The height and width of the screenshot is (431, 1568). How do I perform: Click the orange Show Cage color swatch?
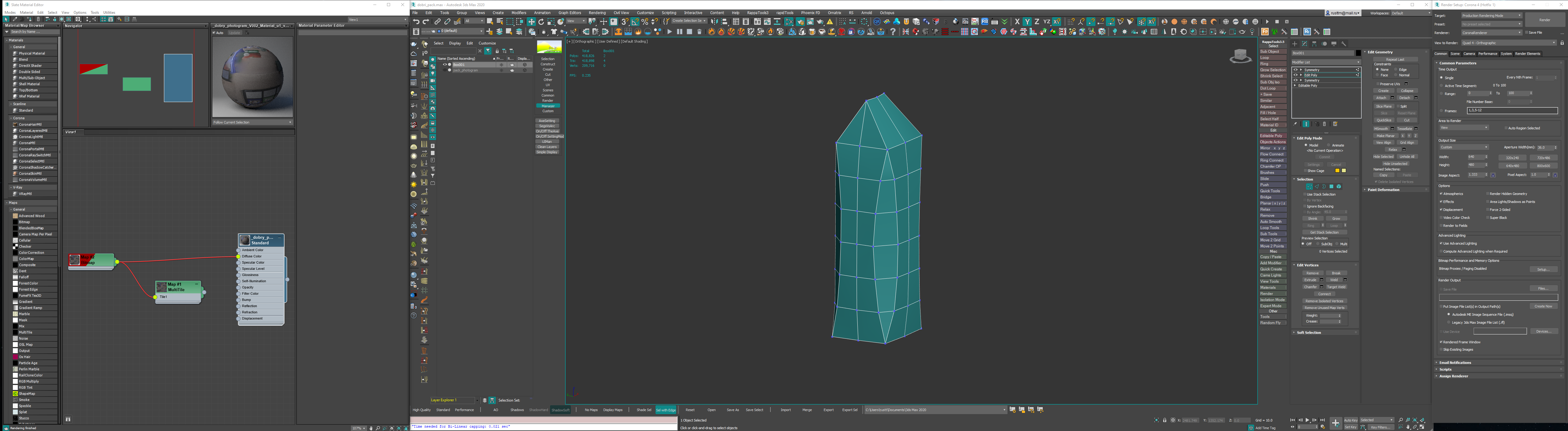click(x=1337, y=170)
